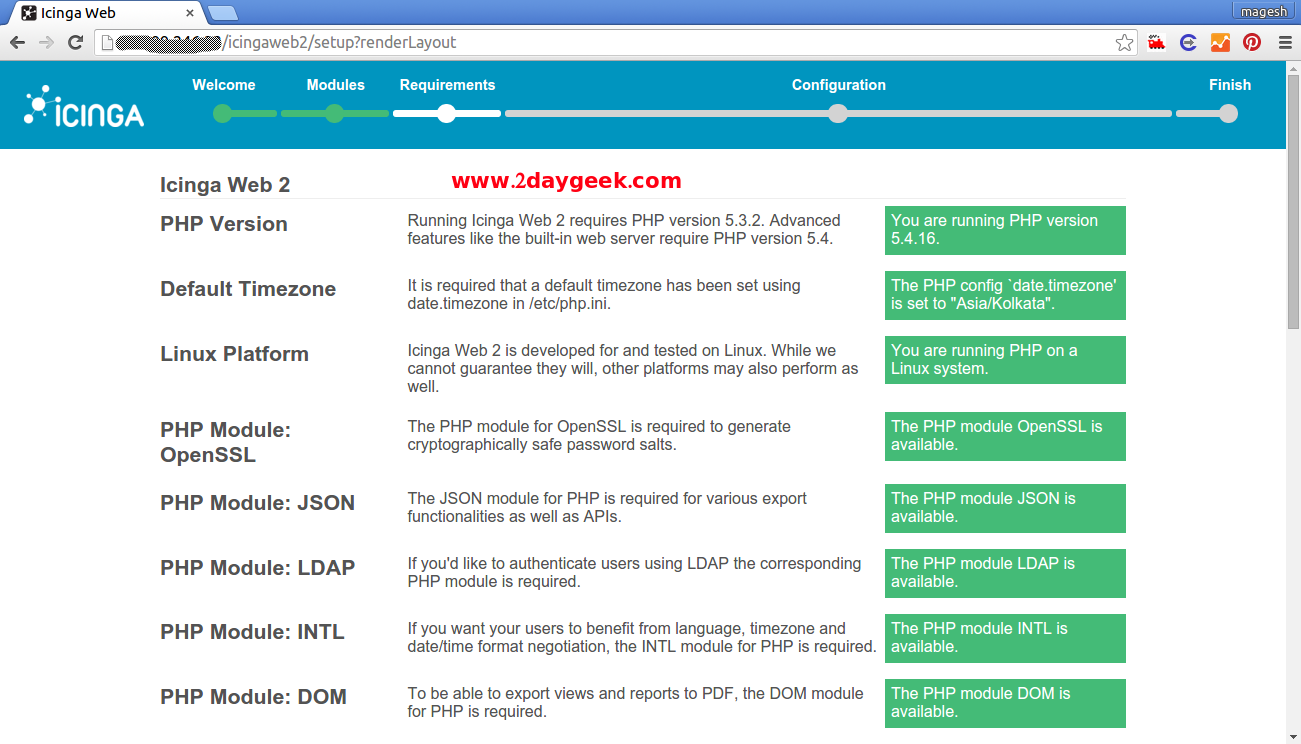The width and height of the screenshot is (1301, 744).
Task: Click the 'DOM is available' status box
Action: (x=1005, y=703)
